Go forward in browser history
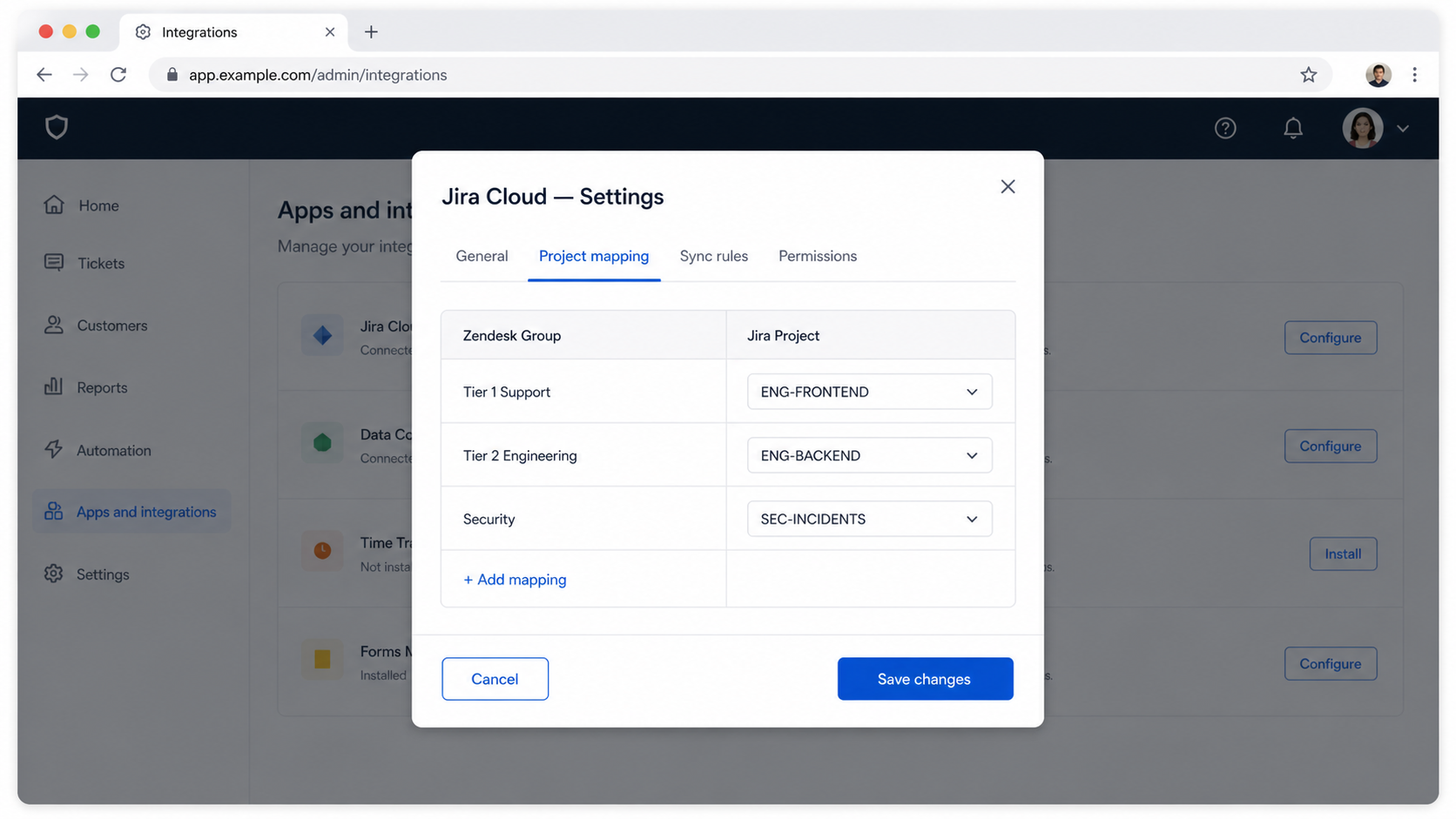This screenshot has height=819, width=1456. [81, 75]
